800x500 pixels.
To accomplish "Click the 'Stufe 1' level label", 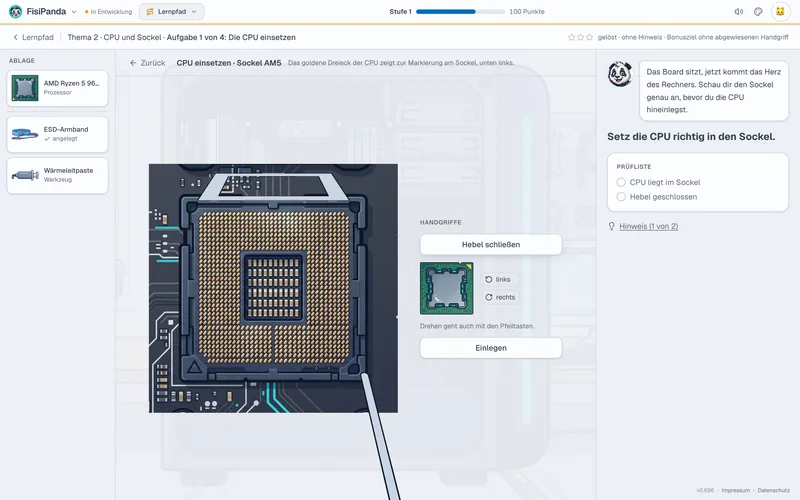I will click(400, 11).
